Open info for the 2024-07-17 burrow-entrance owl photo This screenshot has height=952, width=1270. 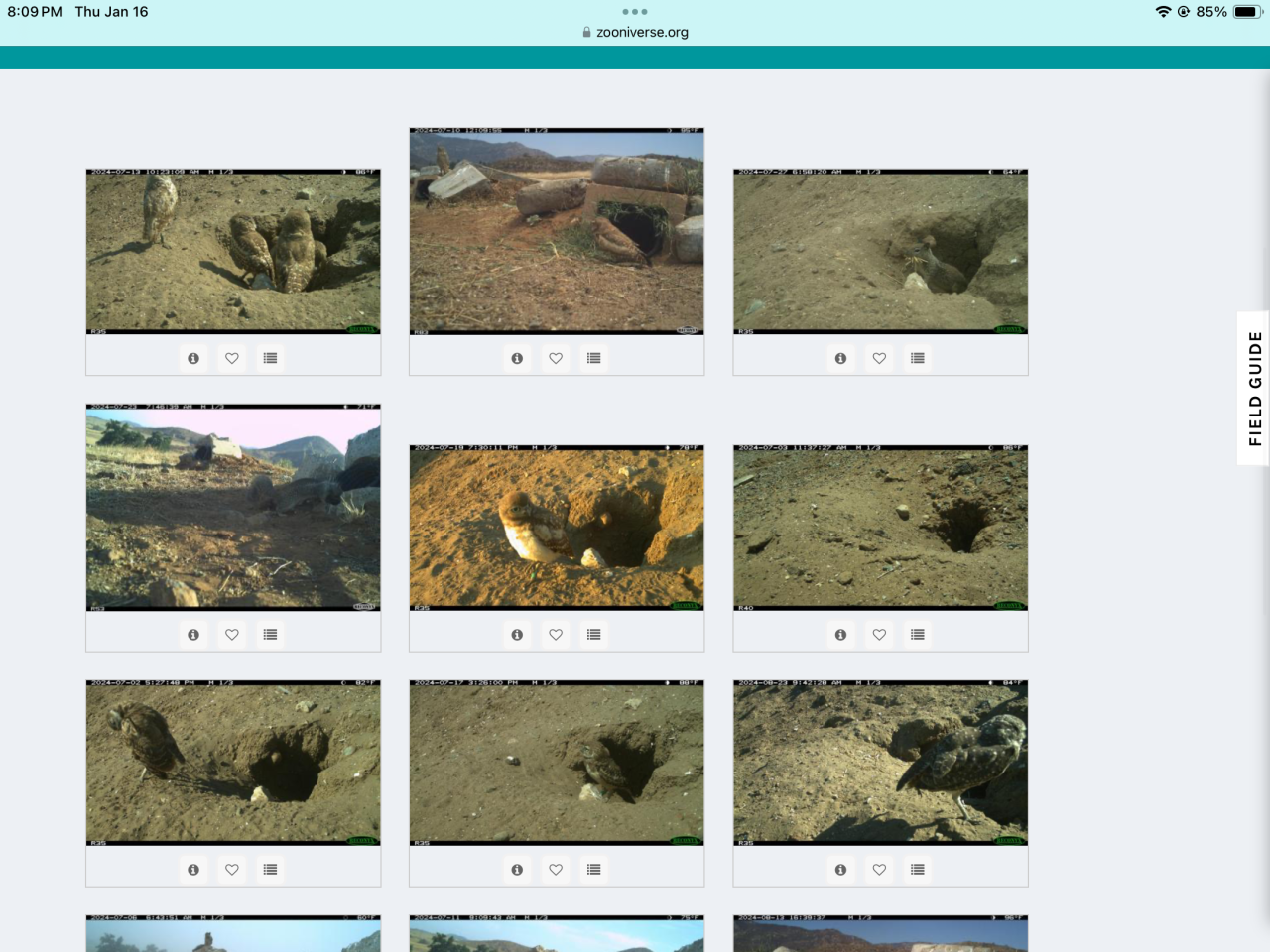pos(517,869)
